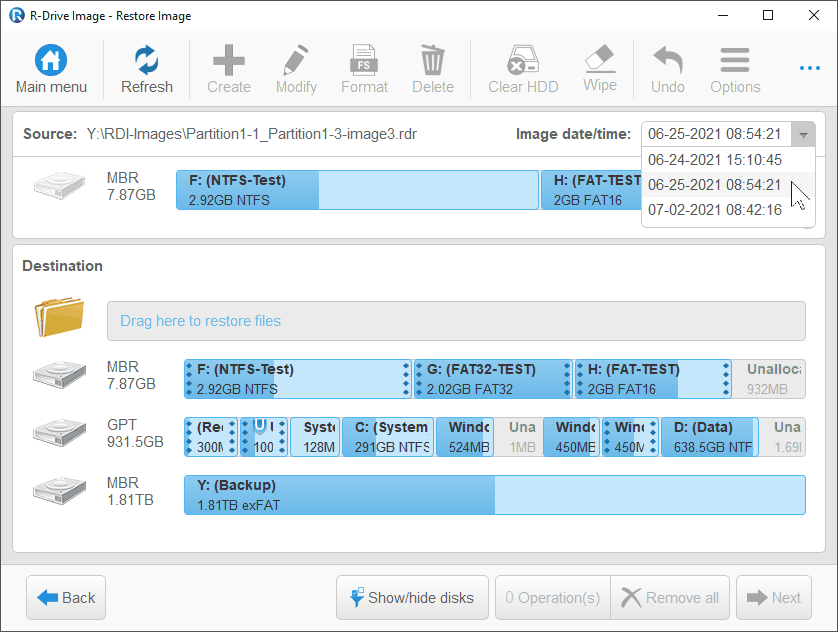838x632 pixels.
Task: Select source partition H: (FAT-TEST)
Action: (591, 190)
